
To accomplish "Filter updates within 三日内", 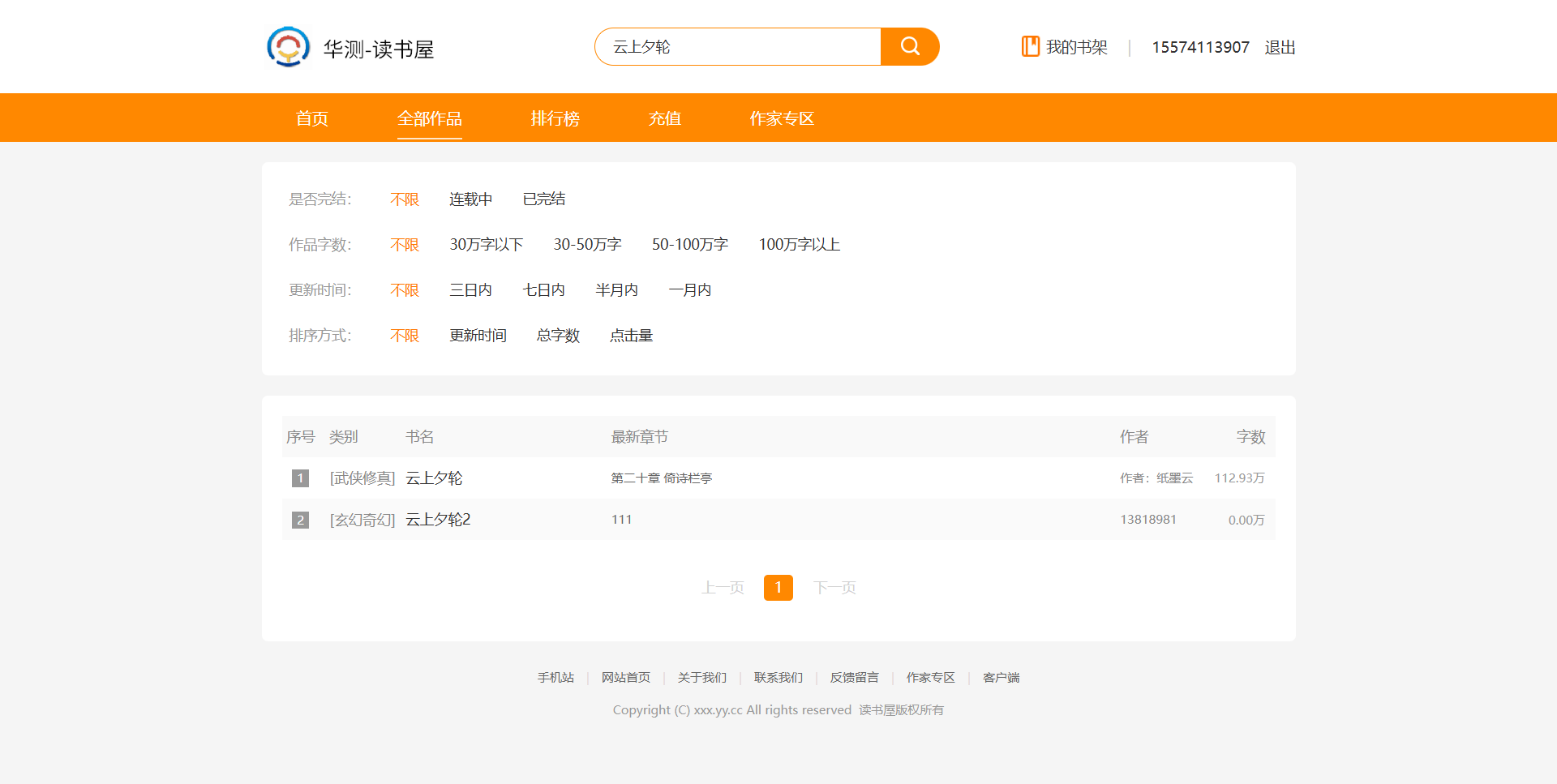I will point(470,290).
